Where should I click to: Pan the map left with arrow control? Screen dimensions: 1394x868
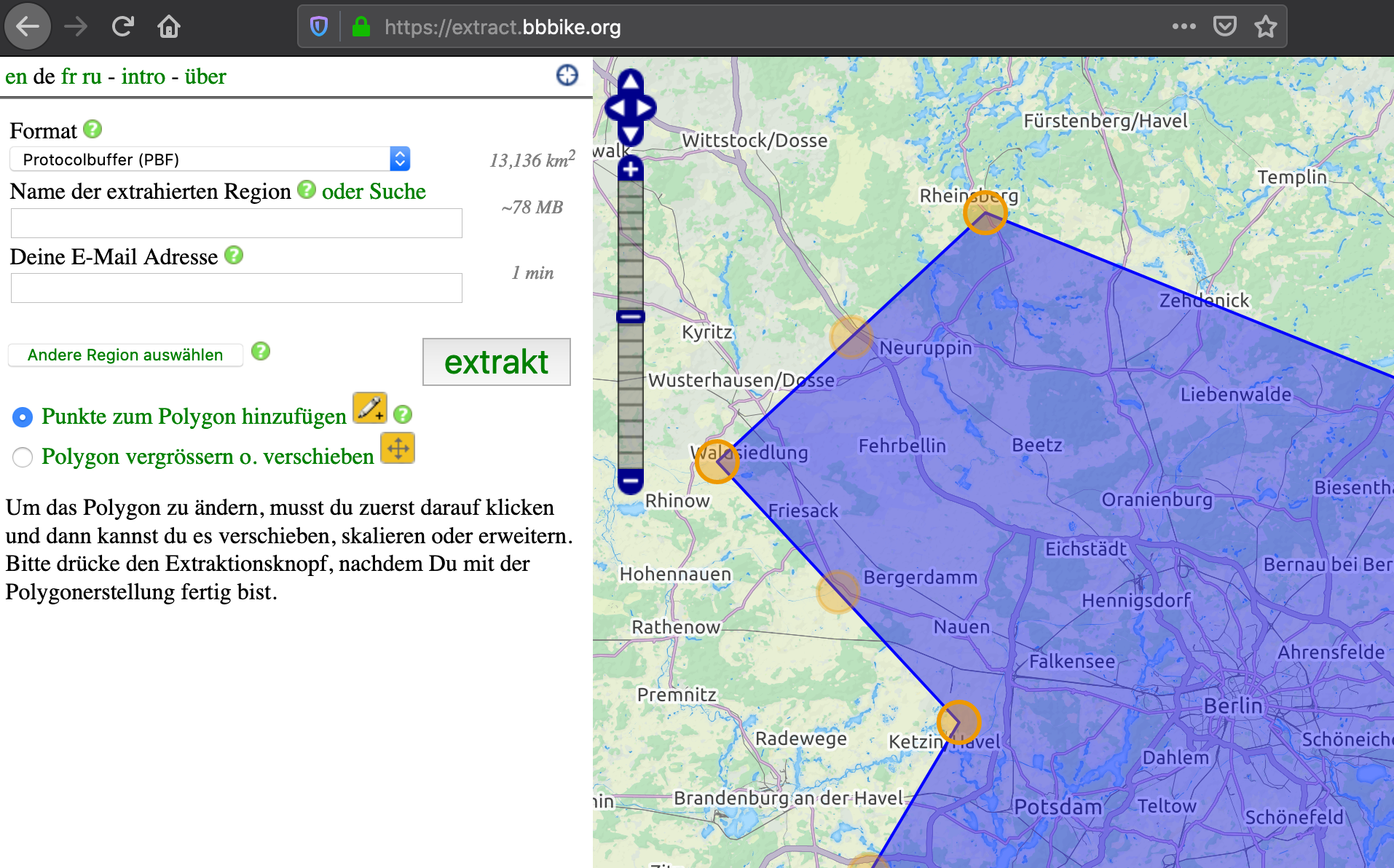616,108
